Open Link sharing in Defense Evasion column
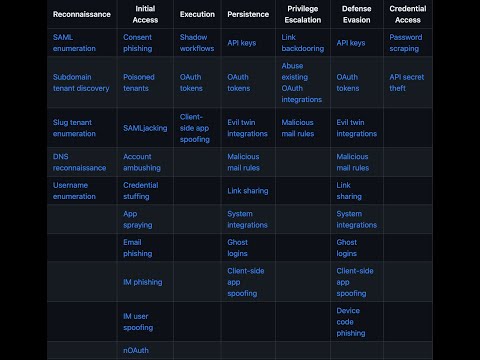Screen dimensions: 480x360 [x=349, y=191]
